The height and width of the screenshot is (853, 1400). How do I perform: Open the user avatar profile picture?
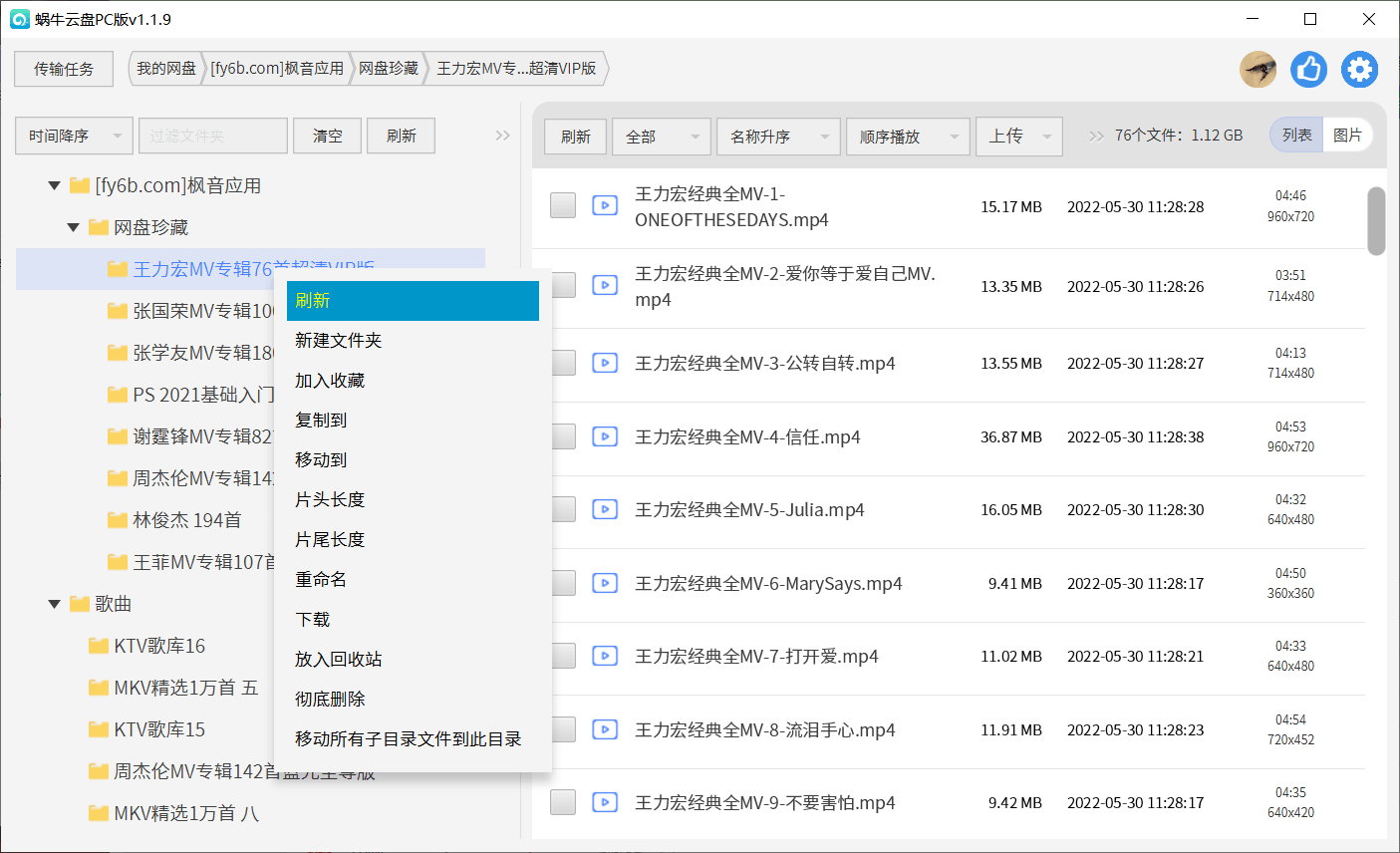tap(1258, 69)
